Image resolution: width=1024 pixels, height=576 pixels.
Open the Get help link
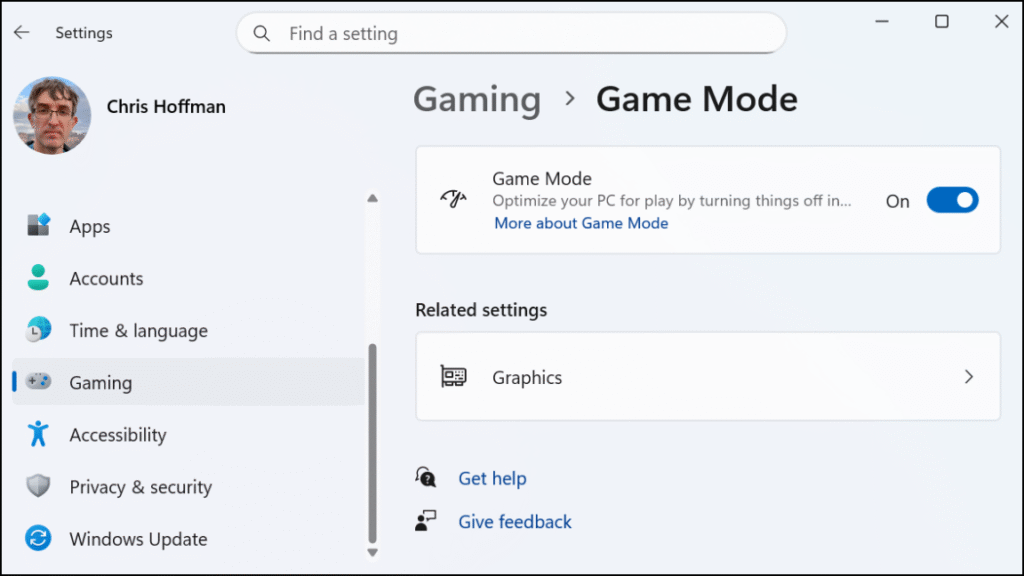492,478
